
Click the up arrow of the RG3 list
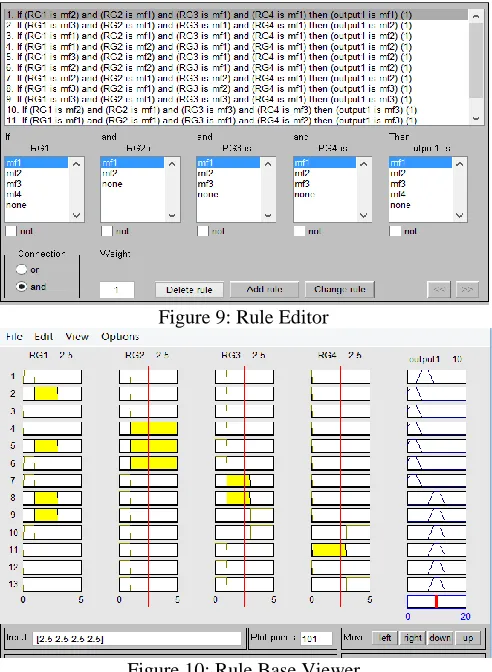pos(268,164)
